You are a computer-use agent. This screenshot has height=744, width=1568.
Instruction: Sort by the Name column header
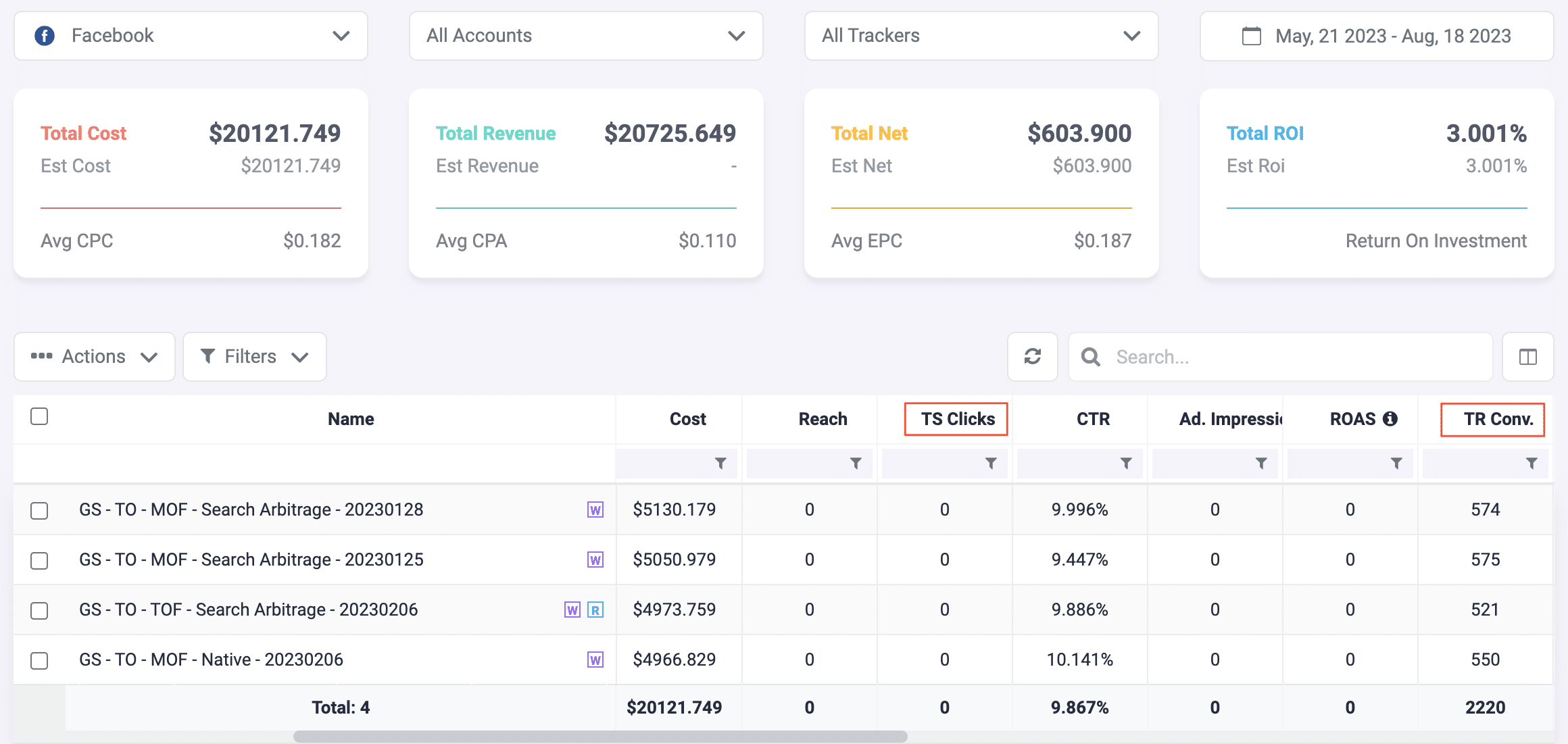(351, 419)
